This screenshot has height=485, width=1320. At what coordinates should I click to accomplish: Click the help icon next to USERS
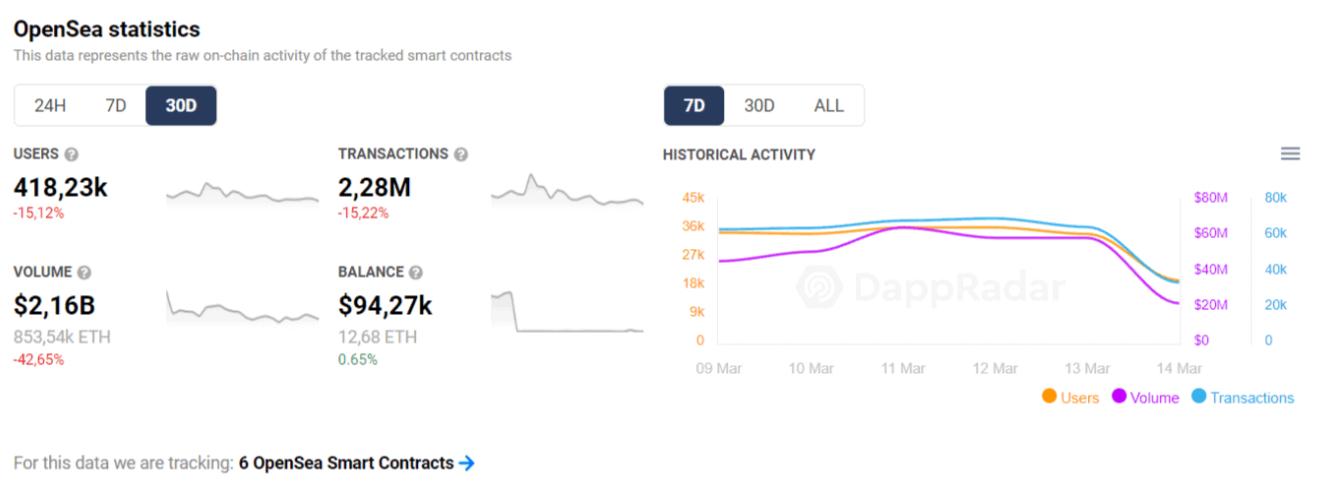[x=71, y=154]
